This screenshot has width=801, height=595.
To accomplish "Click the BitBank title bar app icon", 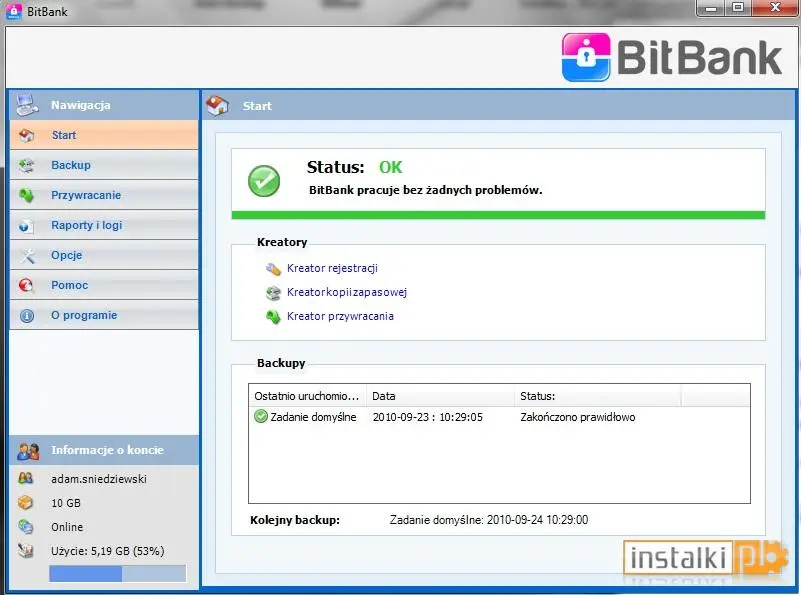I will pyautogui.click(x=14, y=11).
